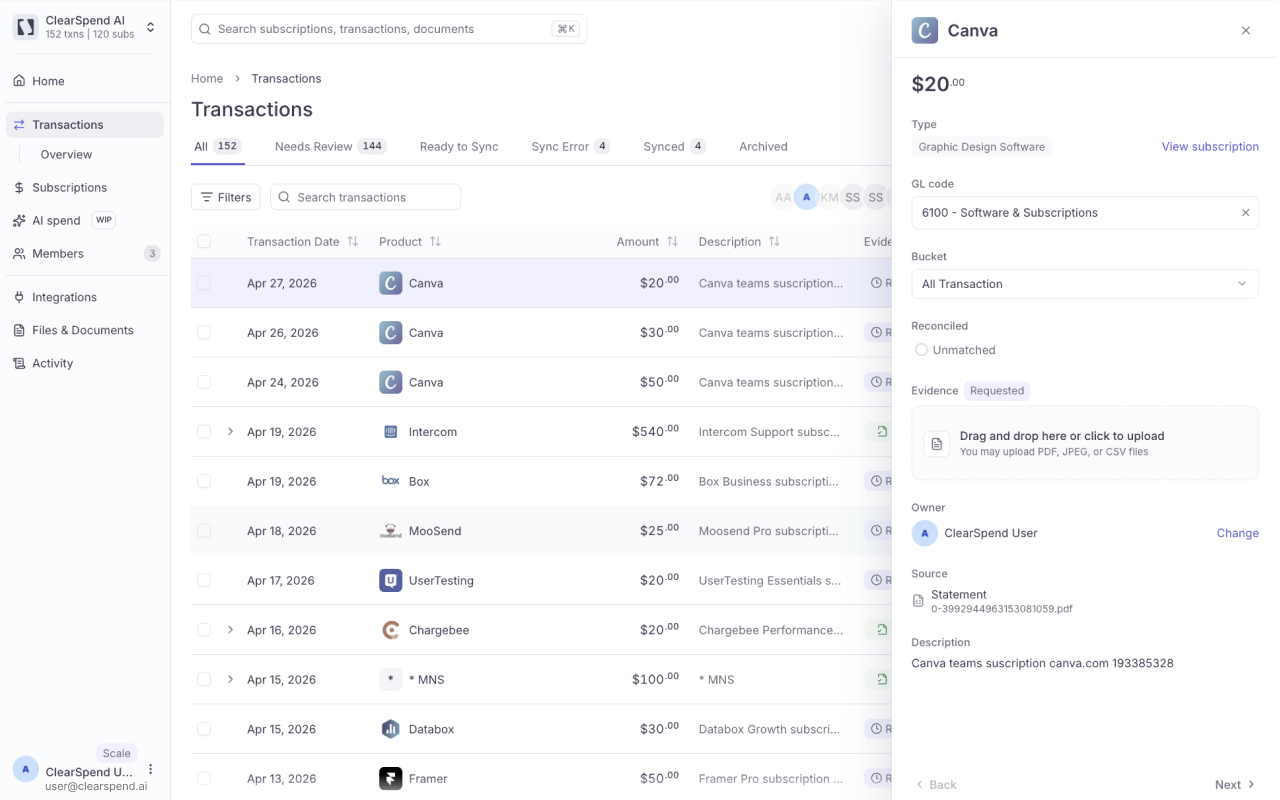
Task: Check the Intercom row checkbox
Action: pos(204,432)
